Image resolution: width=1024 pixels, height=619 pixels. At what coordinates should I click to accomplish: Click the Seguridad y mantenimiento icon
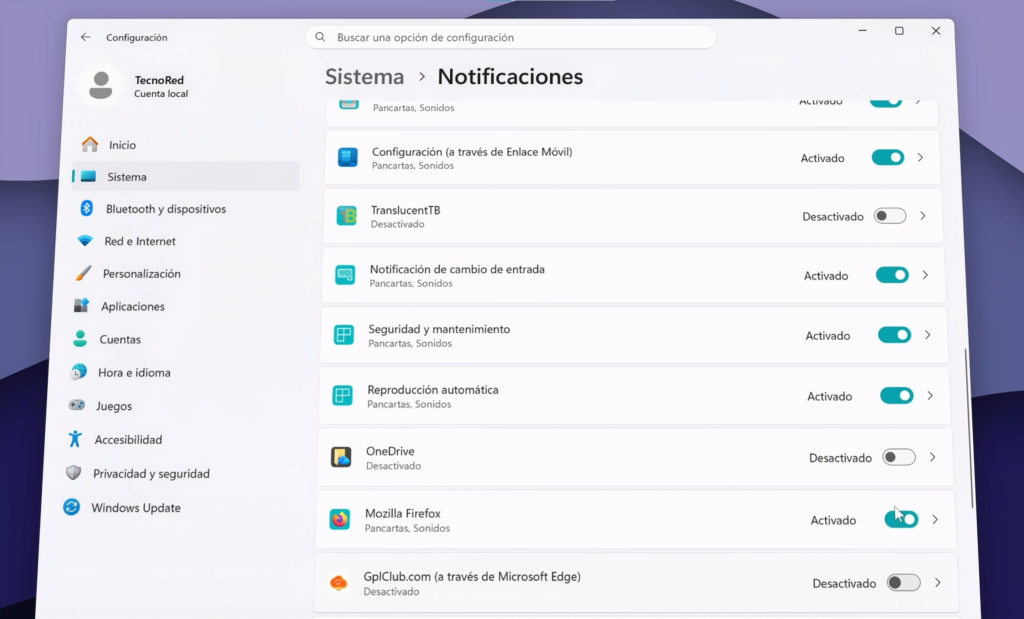pos(344,335)
